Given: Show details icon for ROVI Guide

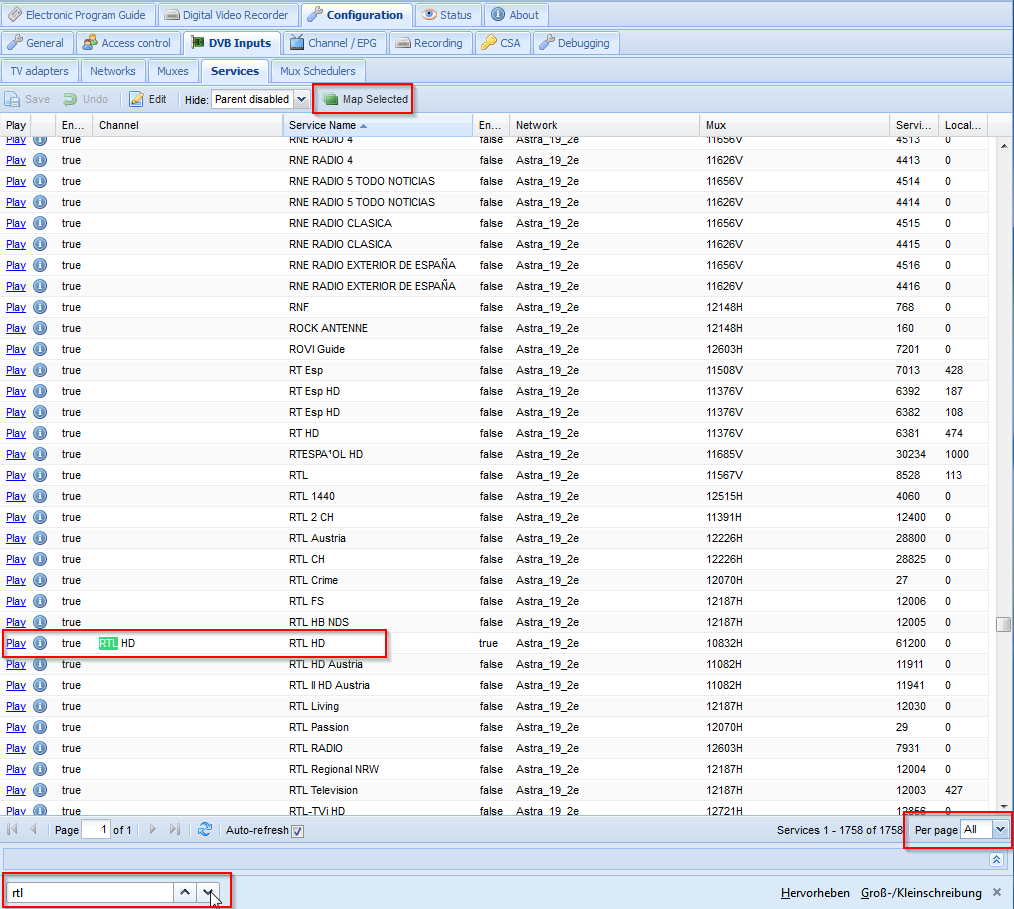Looking at the screenshot, I should click(40, 349).
